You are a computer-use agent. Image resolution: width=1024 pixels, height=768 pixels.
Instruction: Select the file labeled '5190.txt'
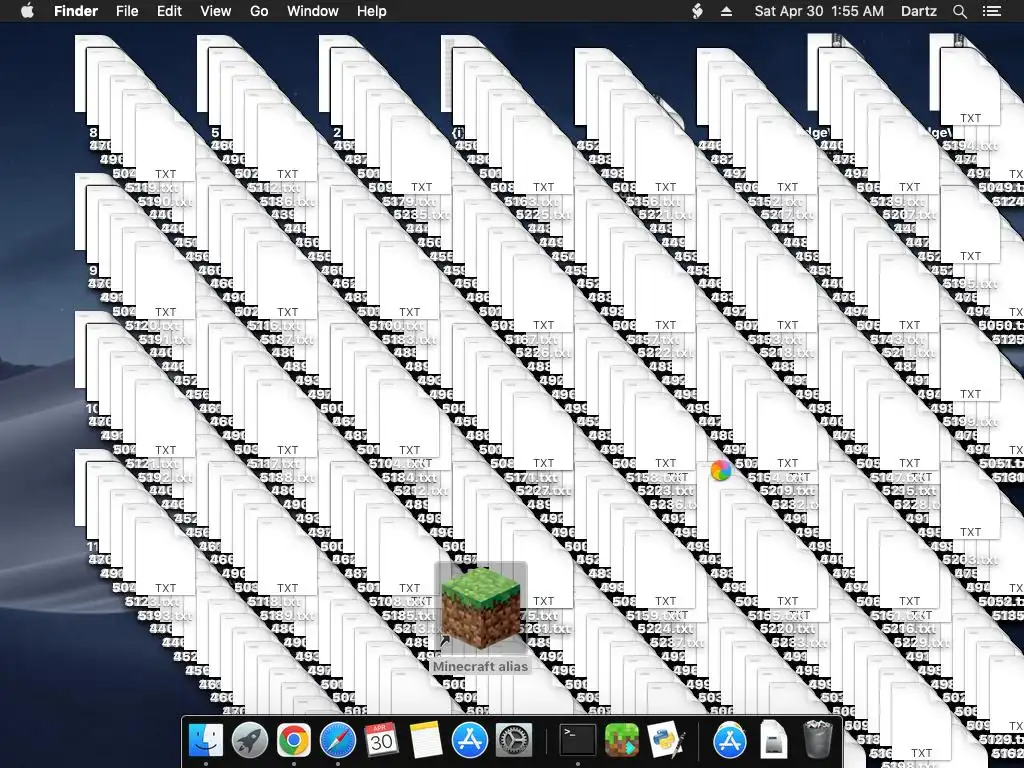tap(165, 202)
